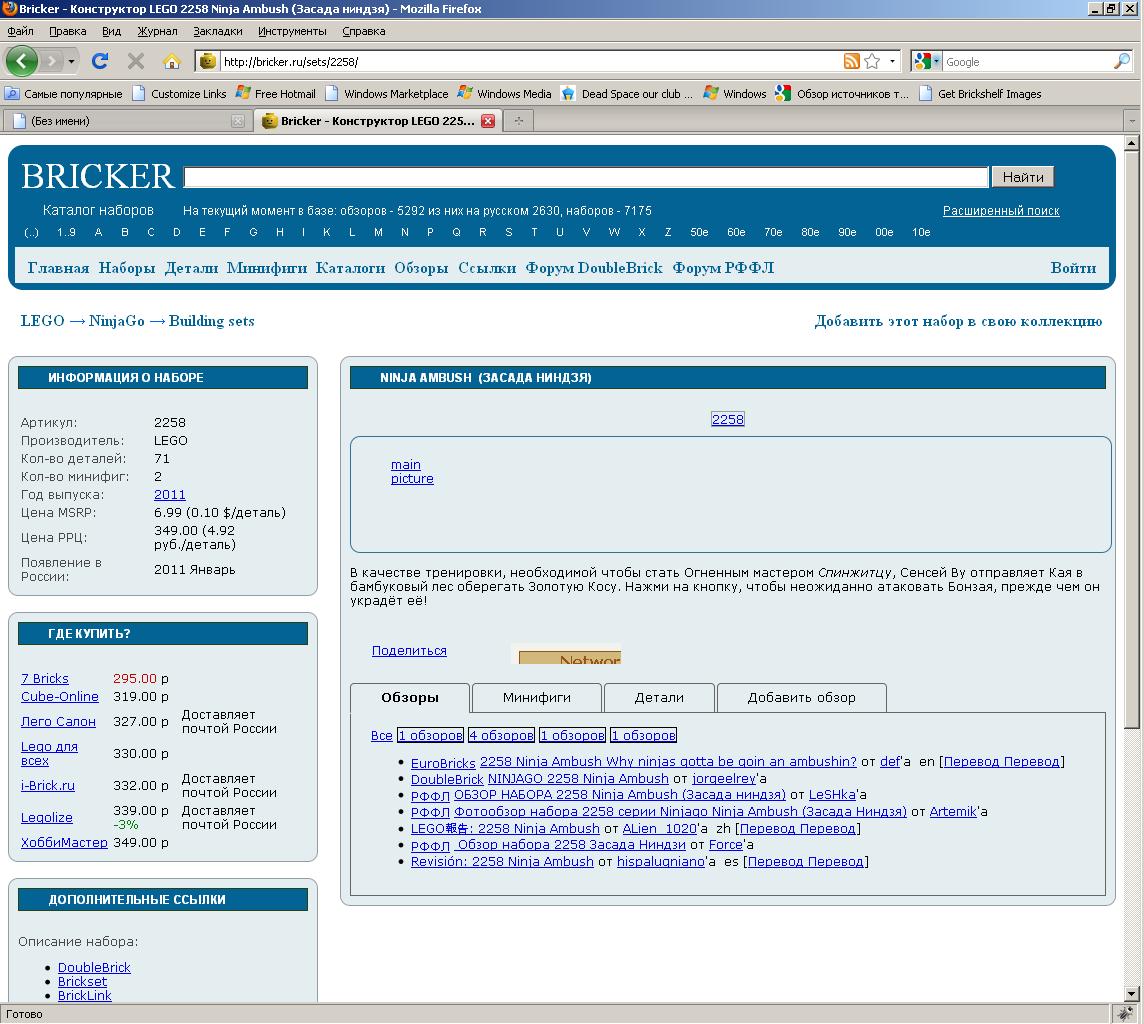Open the 7 Bricks shop link
This screenshot has height=1024, width=1144.
tap(45, 678)
